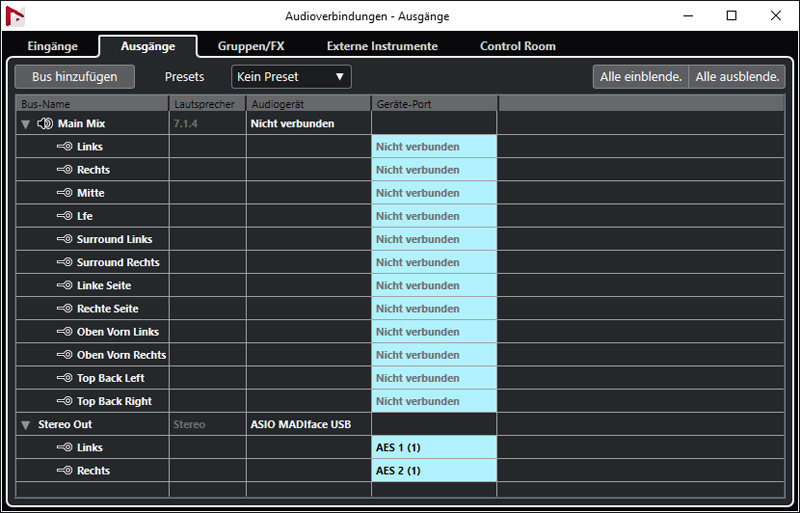
Task: Click the Nuendo application logo in title bar
Action: pos(16,17)
